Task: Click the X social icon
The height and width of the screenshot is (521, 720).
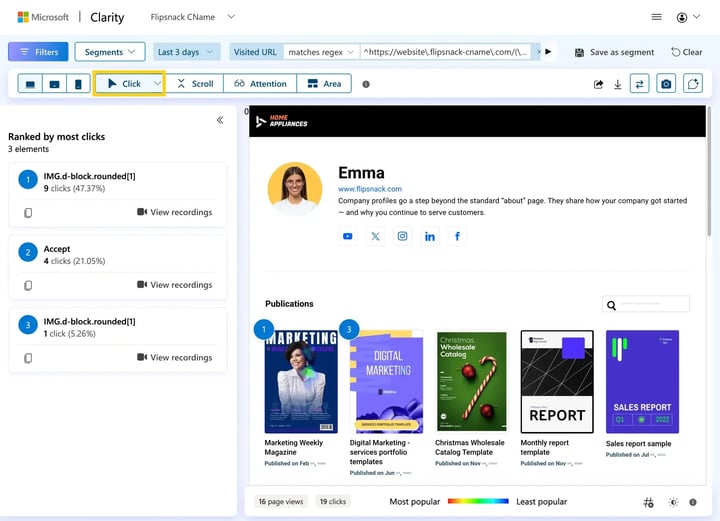Action: (x=375, y=236)
